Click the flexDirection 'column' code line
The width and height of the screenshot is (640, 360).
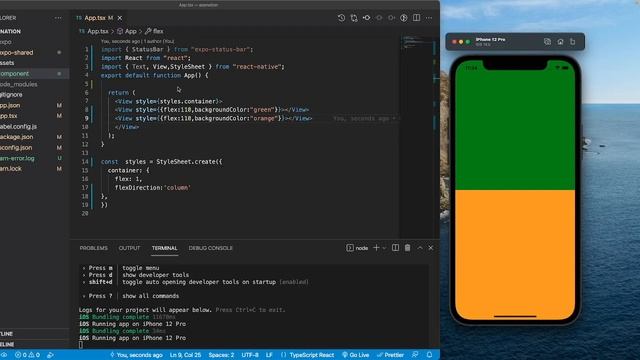tap(153, 188)
